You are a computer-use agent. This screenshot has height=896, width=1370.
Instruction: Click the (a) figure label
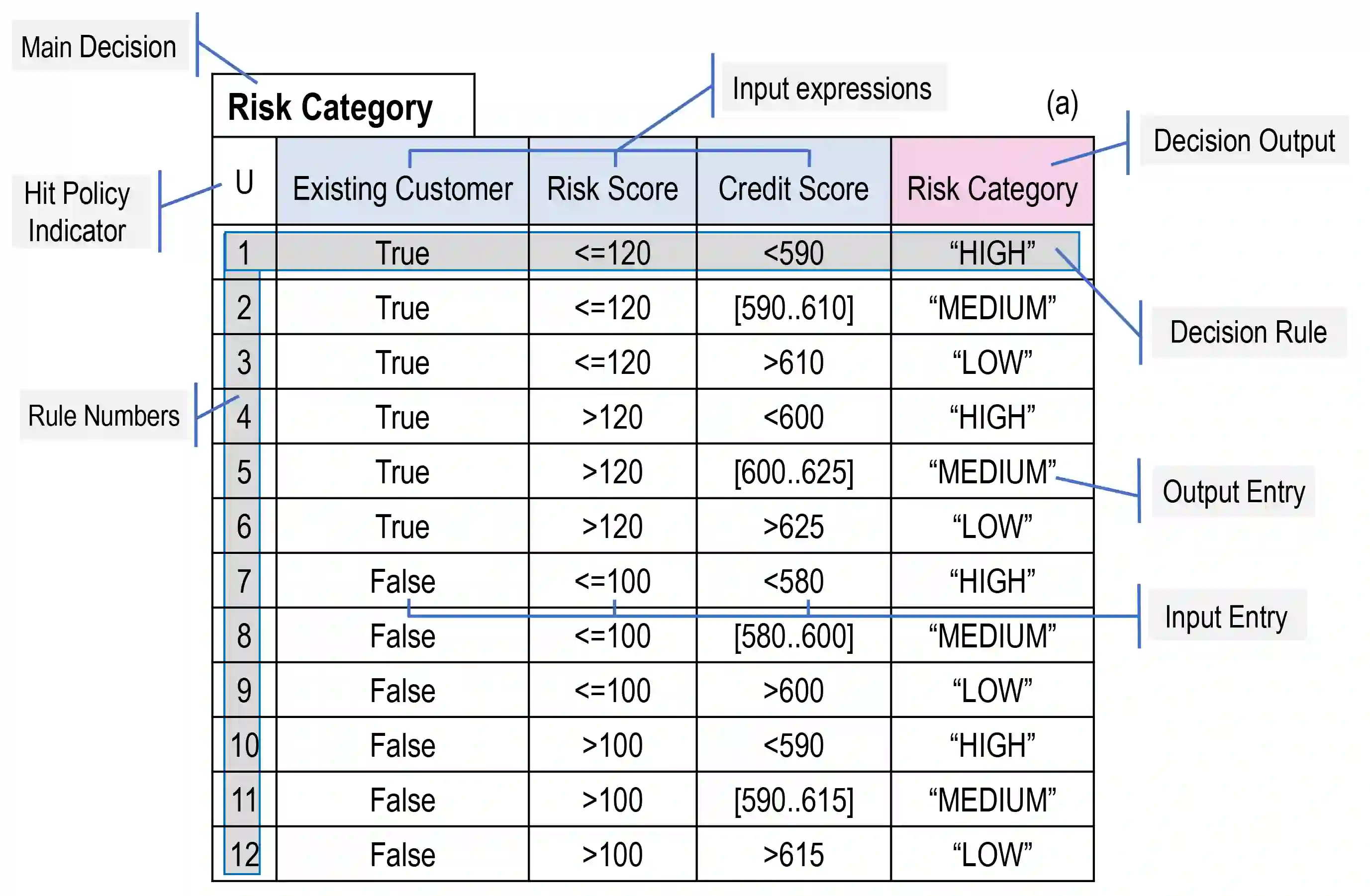point(1062,103)
